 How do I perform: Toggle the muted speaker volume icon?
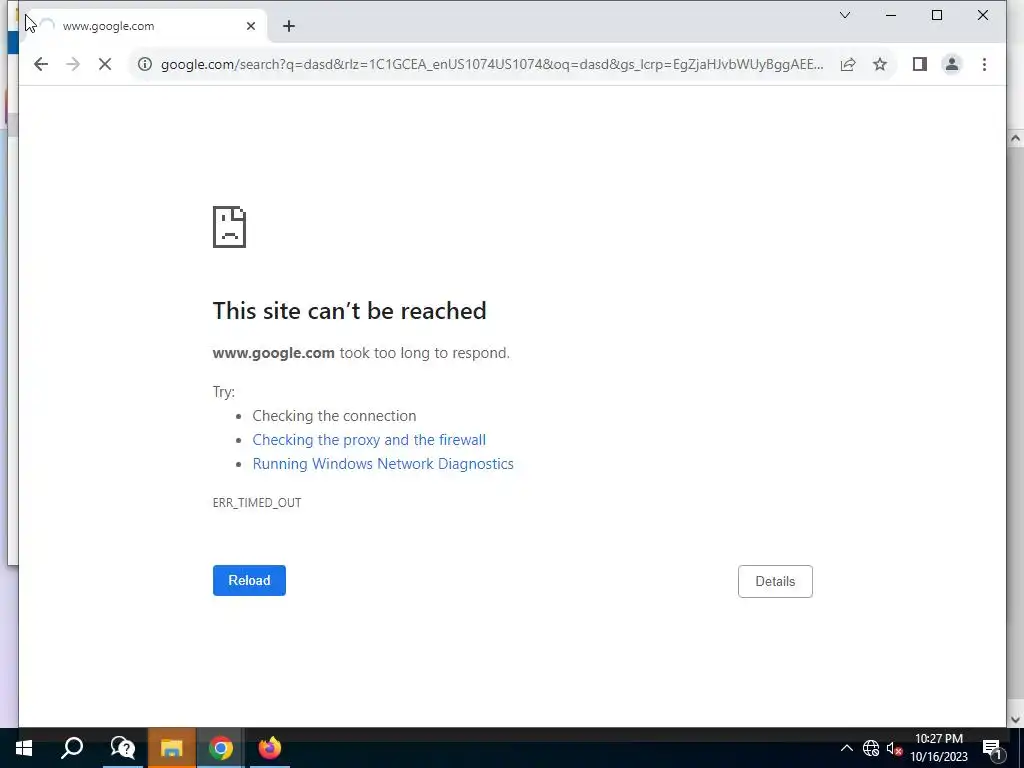coord(894,748)
